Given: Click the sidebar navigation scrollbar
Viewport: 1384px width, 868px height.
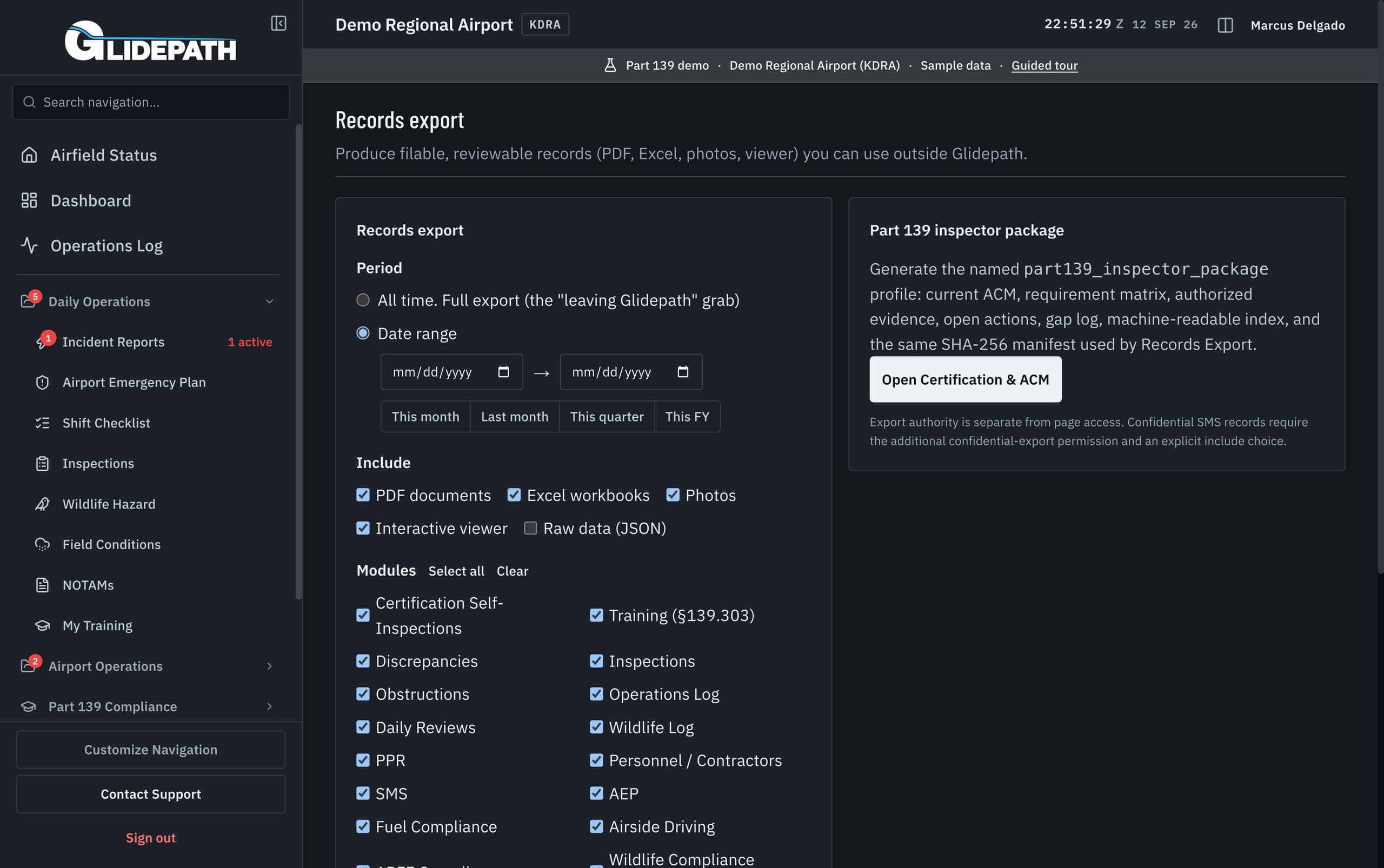Looking at the screenshot, I should [298, 362].
